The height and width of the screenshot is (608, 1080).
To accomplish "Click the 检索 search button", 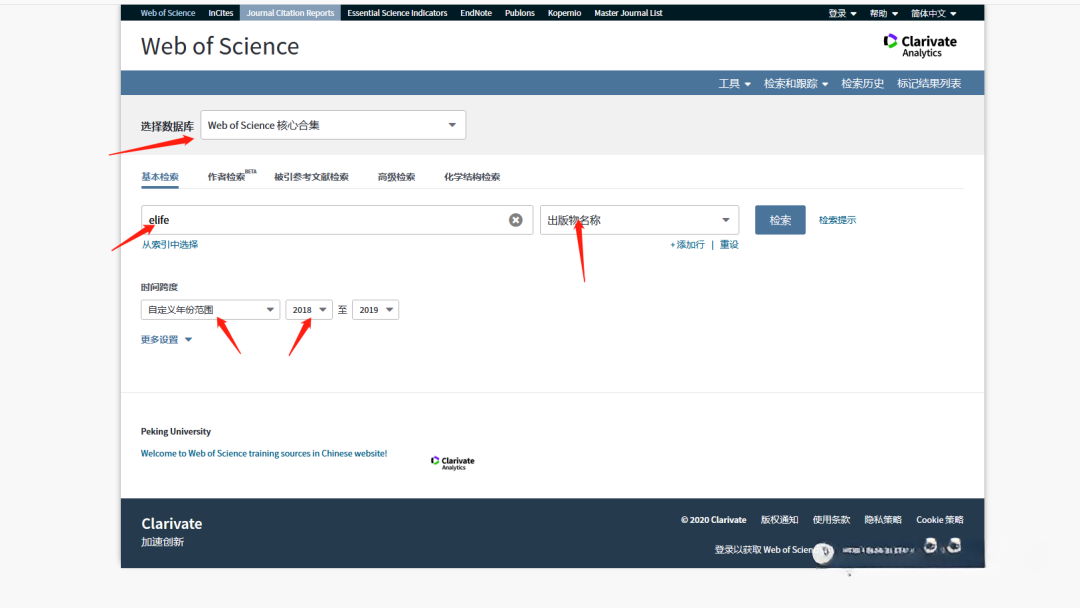I will tap(780, 220).
